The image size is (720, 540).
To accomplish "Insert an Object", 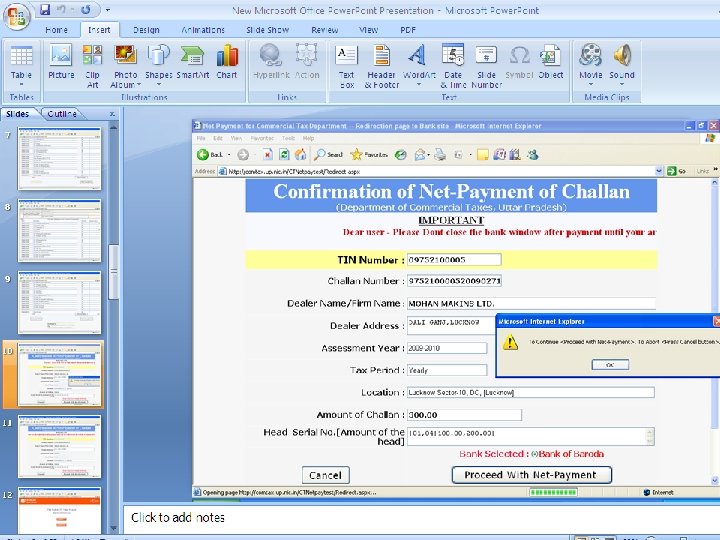I will click(551, 62).
